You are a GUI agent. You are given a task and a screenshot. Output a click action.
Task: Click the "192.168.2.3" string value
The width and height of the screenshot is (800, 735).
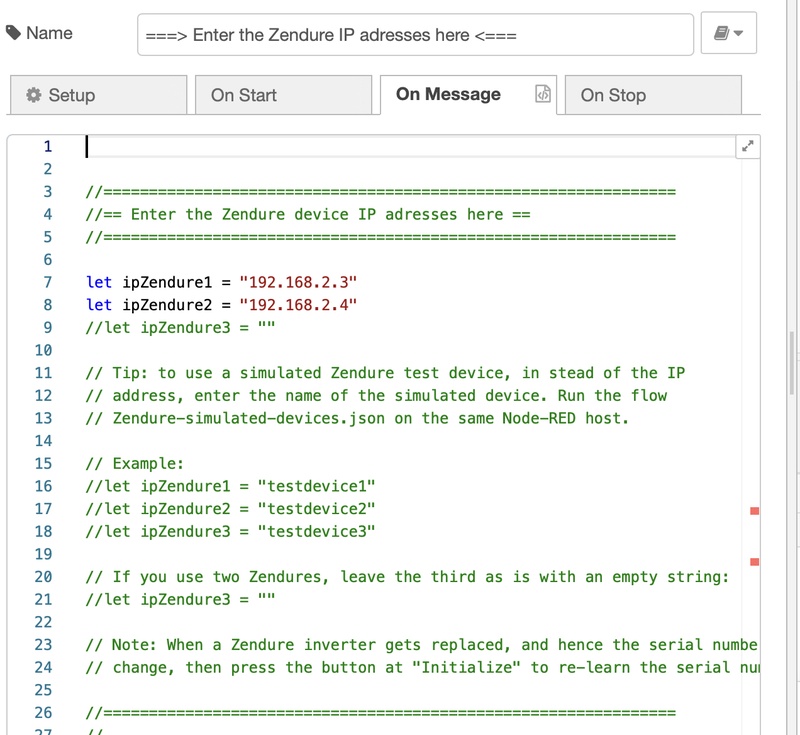298,282
